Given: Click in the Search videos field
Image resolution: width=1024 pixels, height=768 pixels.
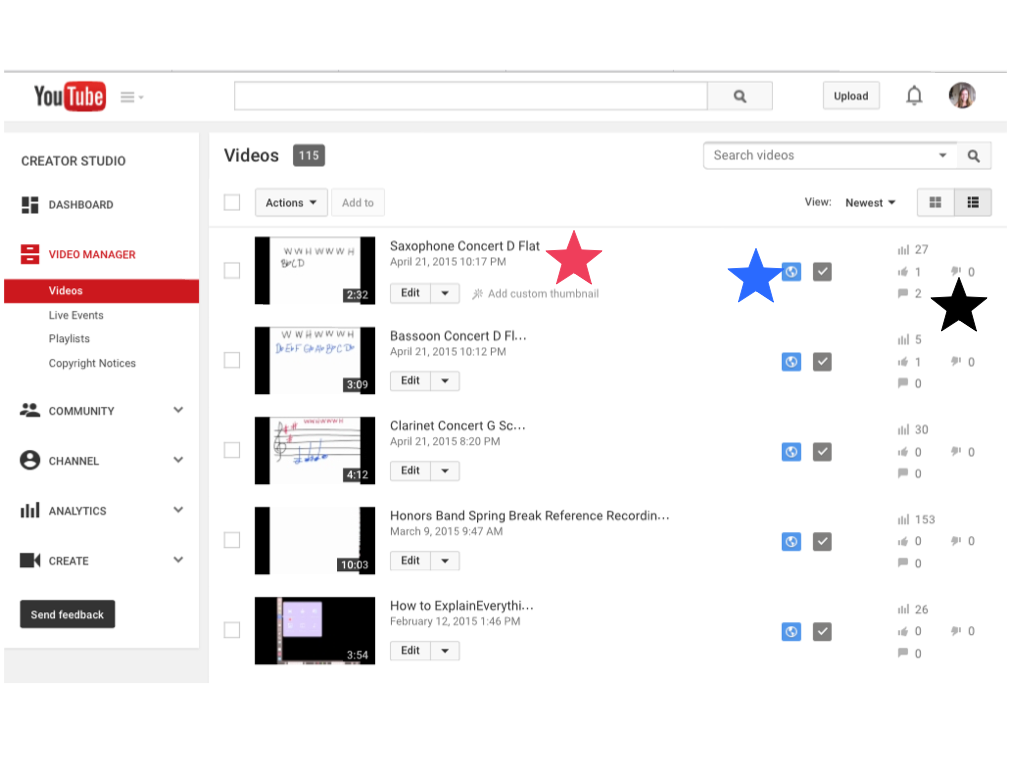Looking at the screenshot, I should [820, 155].
